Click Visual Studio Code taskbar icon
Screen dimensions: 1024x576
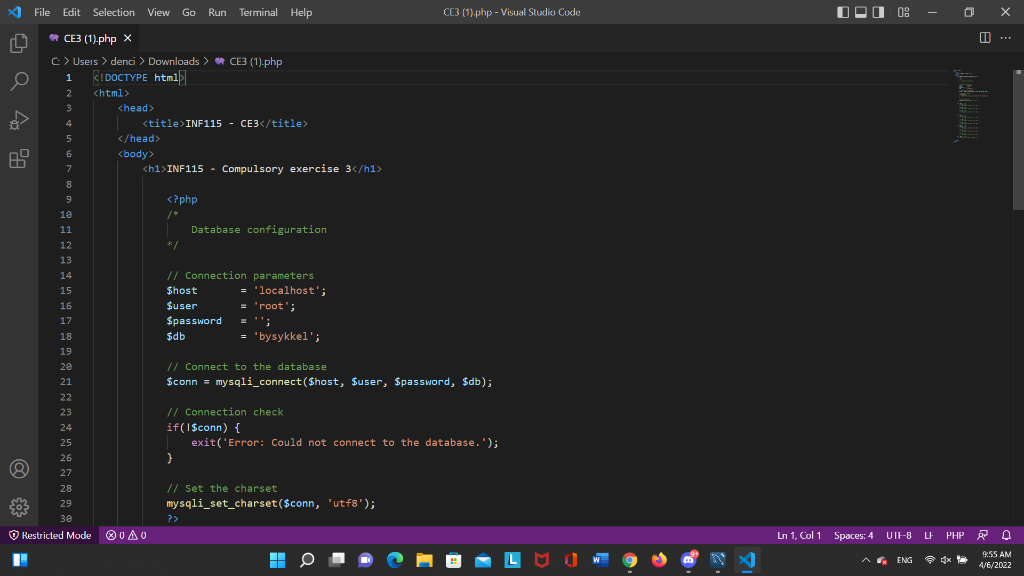[747, 560]
